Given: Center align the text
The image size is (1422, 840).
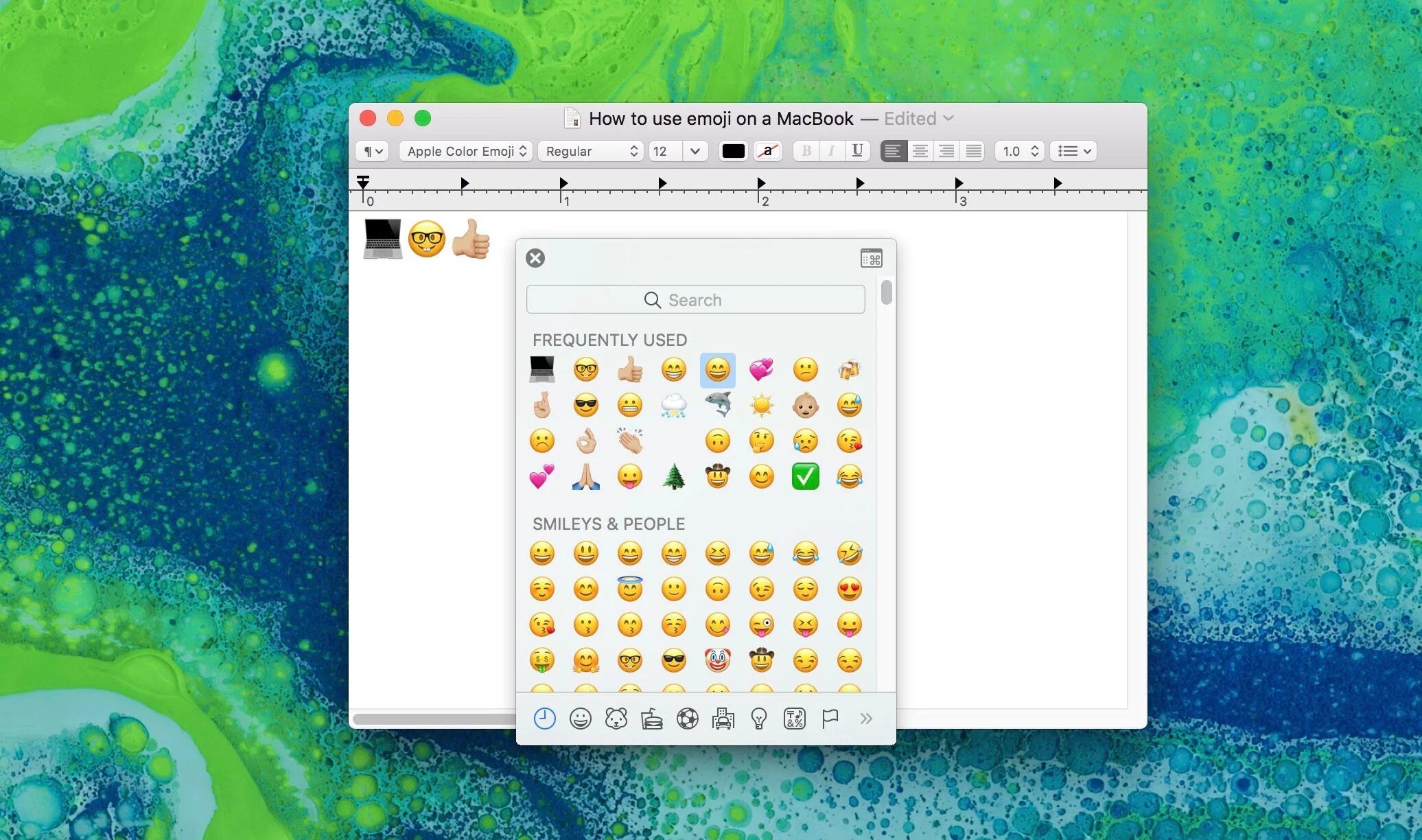Looking at the screenshot, I should (x=920, y=151).
